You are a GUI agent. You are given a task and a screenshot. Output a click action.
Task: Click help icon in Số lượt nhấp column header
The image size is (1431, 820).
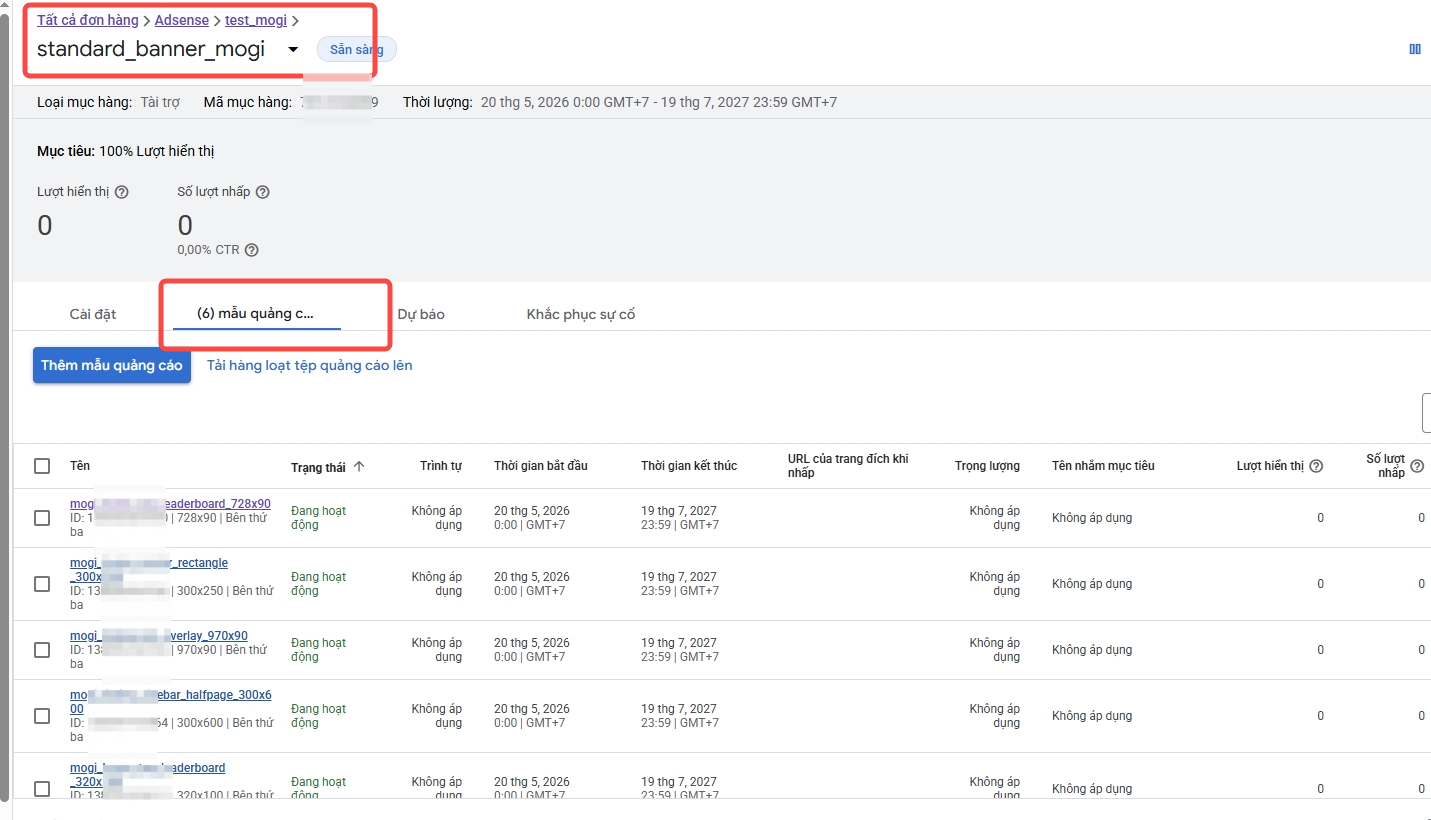coord(1417,466)
